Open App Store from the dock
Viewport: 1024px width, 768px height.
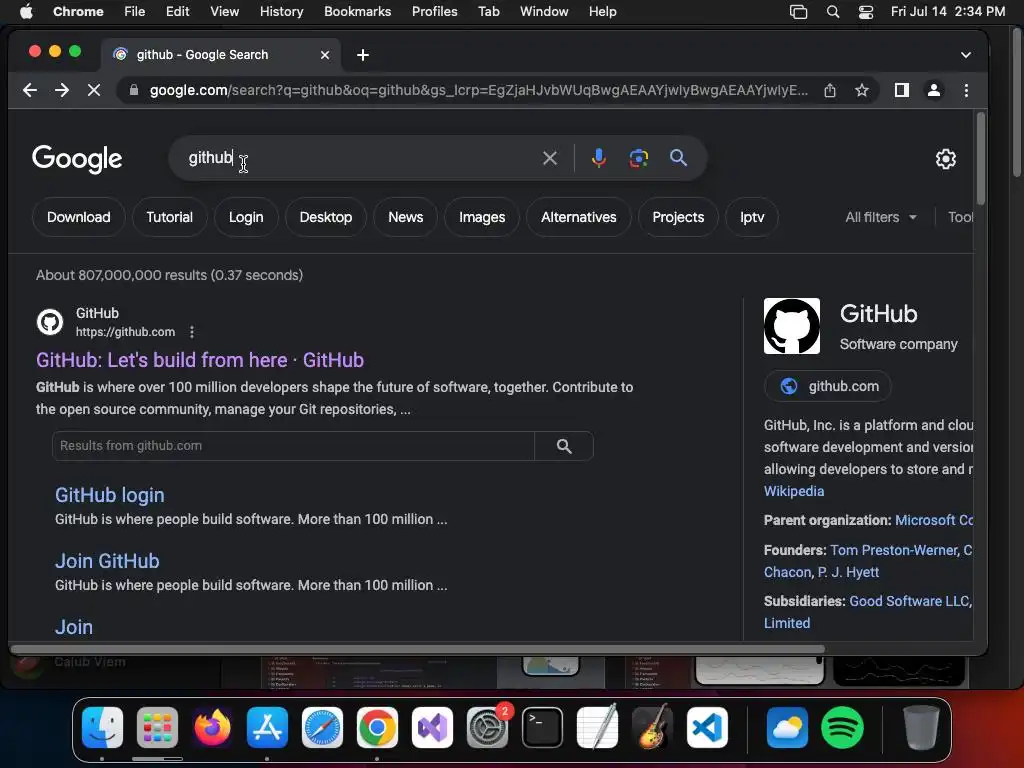coord(267,728)
